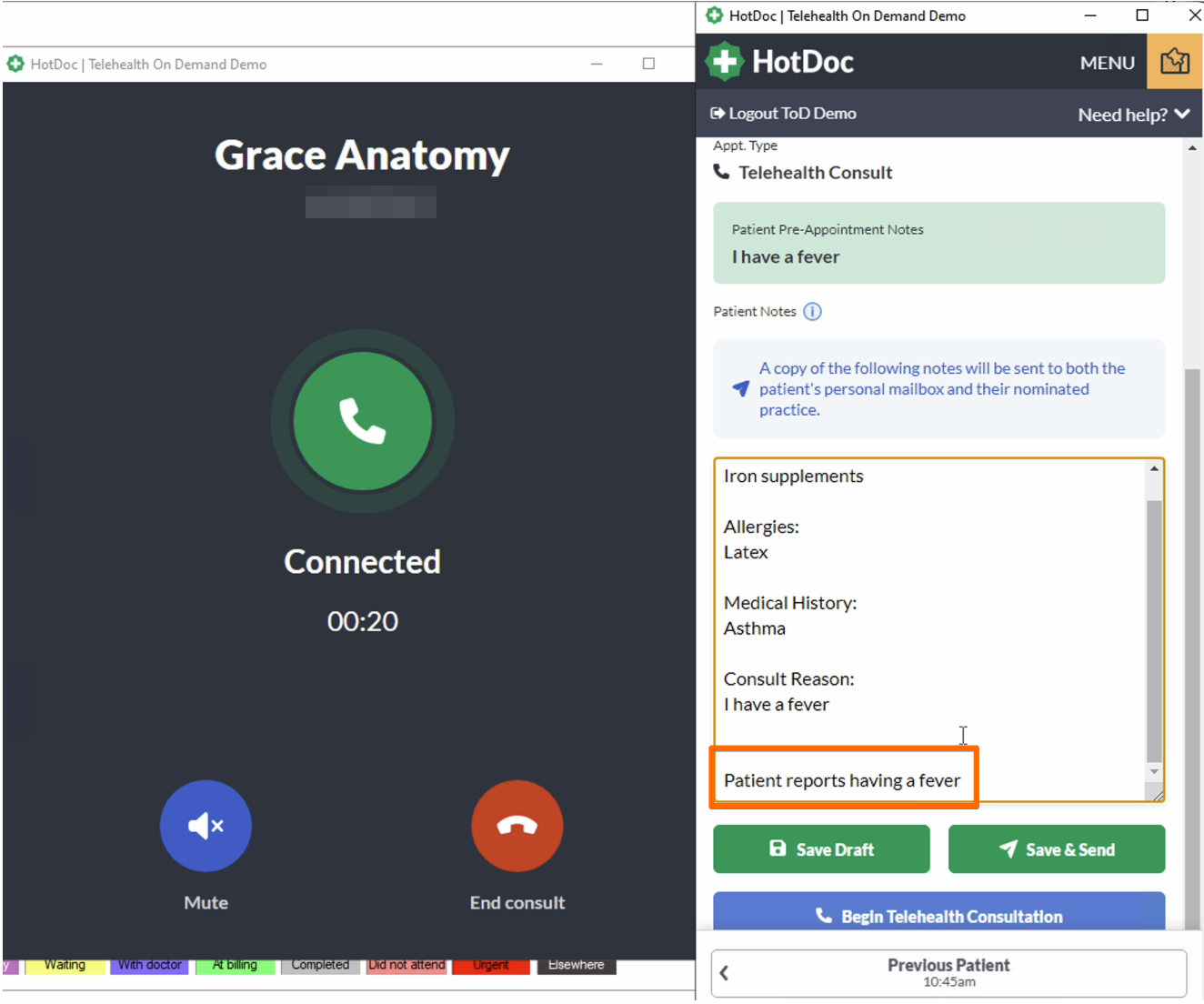Click the Telehealth Consult appointment type text
This screenshot has width=1204, height=1004.
click(815, 173)
